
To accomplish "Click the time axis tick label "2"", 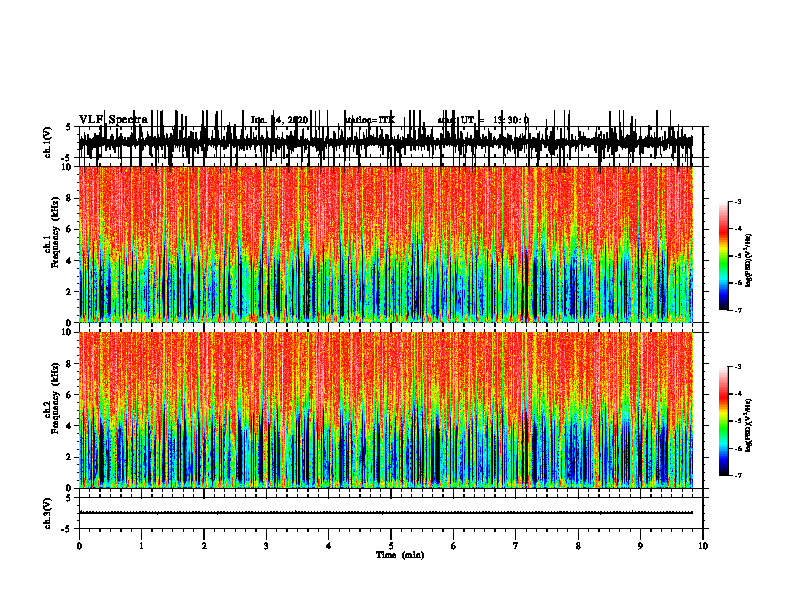I will pyautogui.click(x=204, y=546).
